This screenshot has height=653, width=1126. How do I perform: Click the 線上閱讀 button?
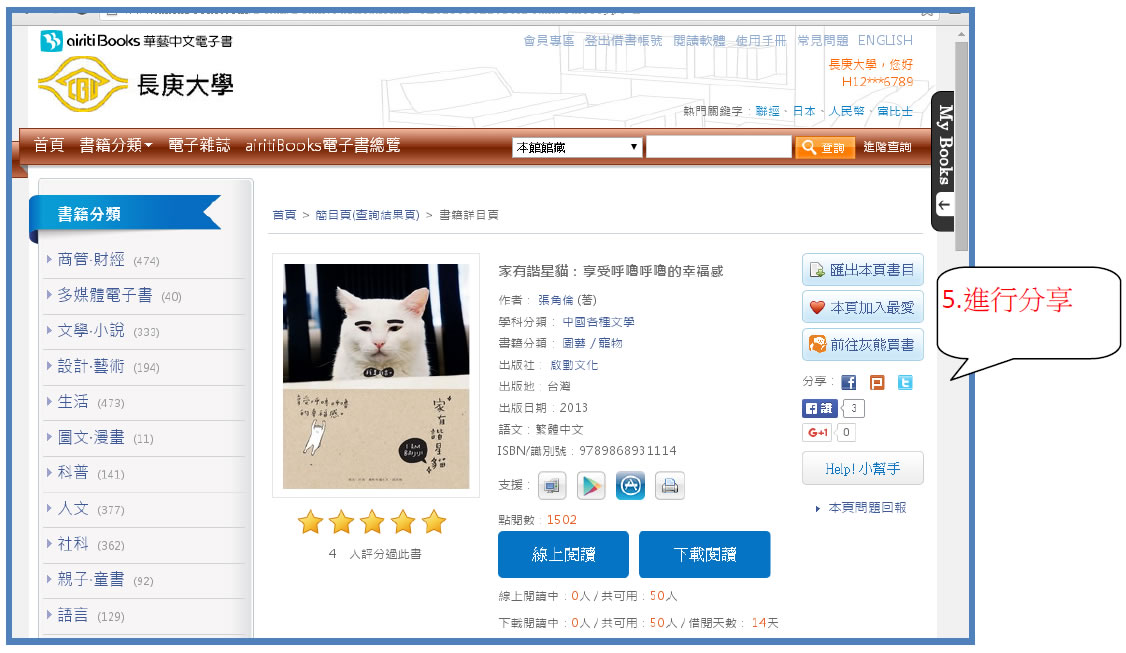[563, 555]
